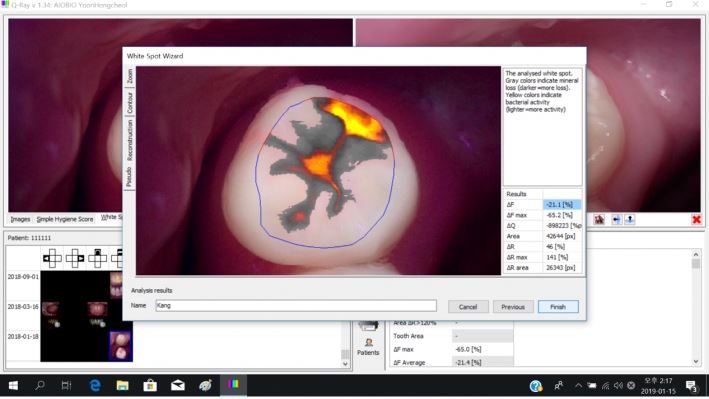The width and height of the screenshot is (709, 399).
Task: Select the 2018-01-18 tooth thumbnail
Action: pos(120,346)
